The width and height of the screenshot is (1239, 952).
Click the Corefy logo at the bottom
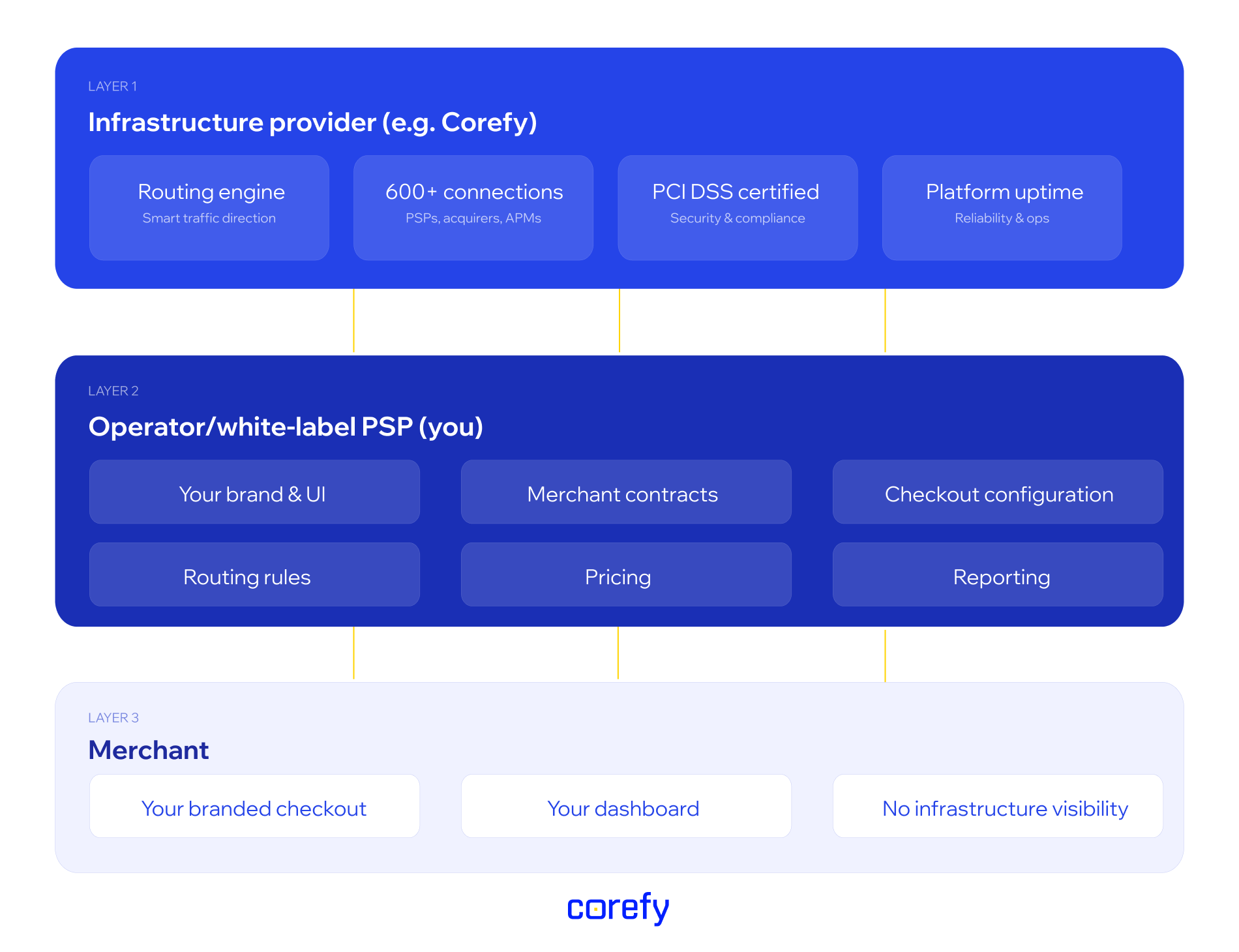tap(618, 908)
